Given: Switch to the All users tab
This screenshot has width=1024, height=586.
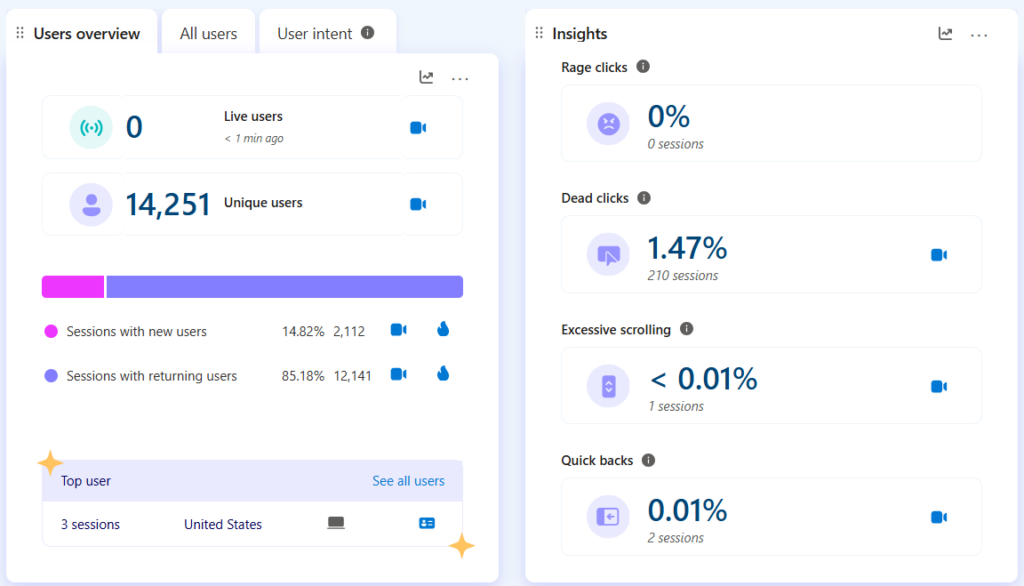Looking at the screenshot, I should tap(208, 34).
